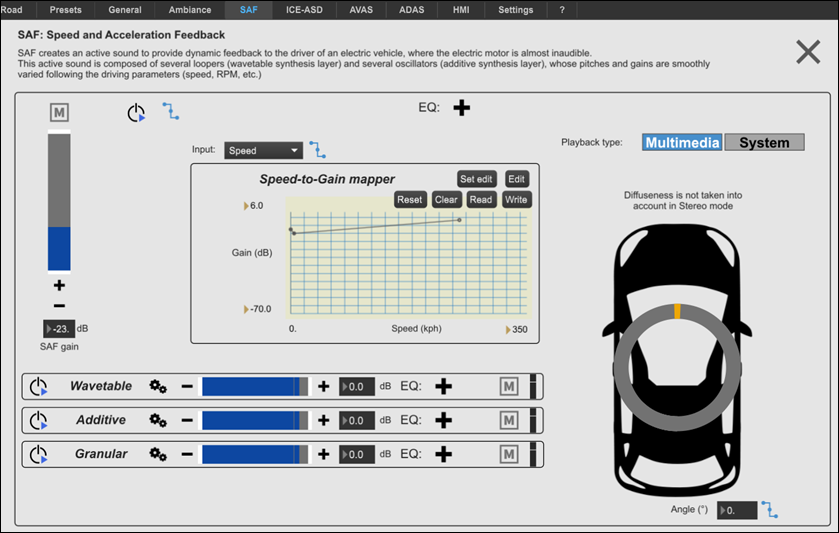Open Granular settings gears

point(158,454)
